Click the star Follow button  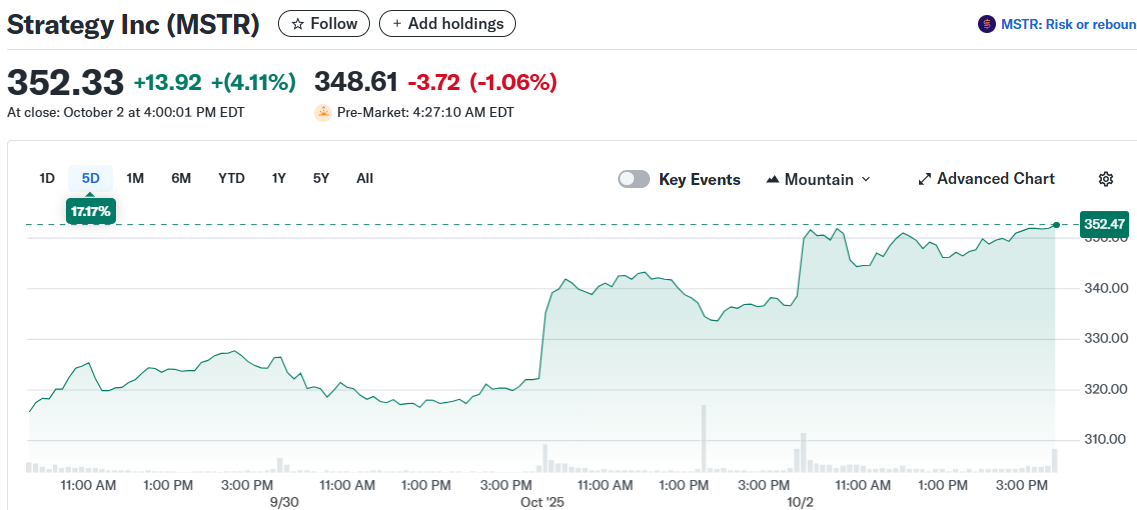(323, 23)
